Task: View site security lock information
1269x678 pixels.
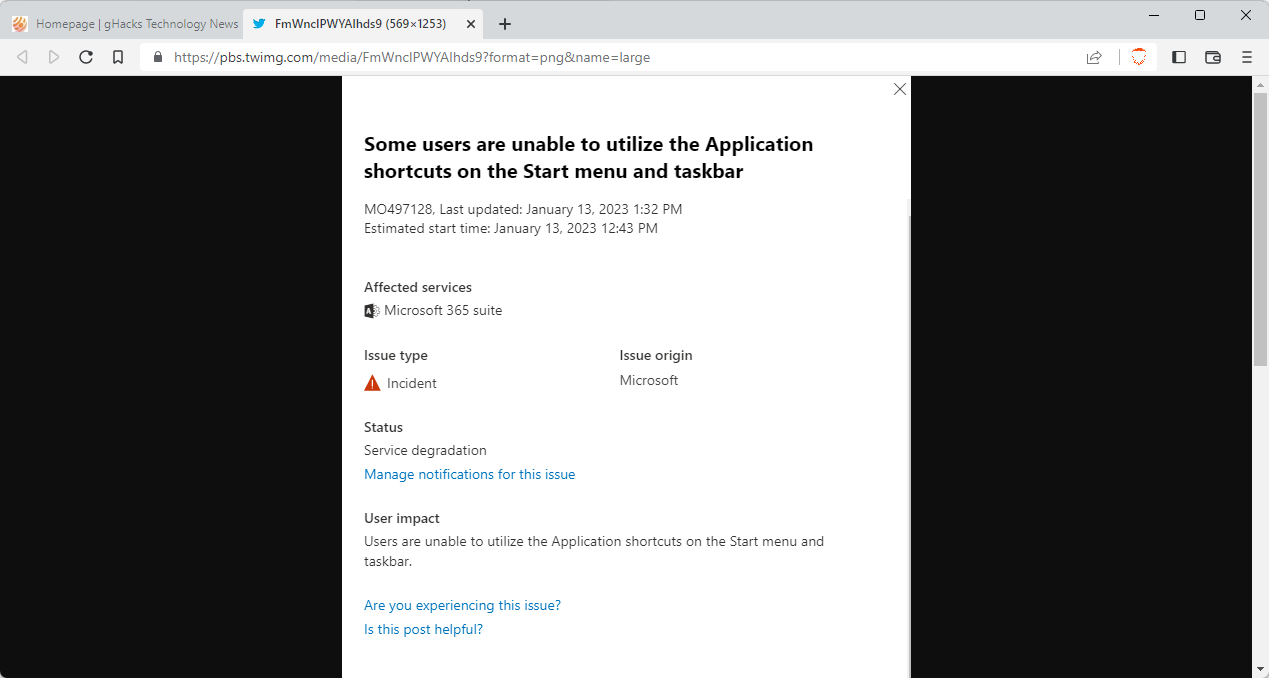Action: [x=157, y=58]
